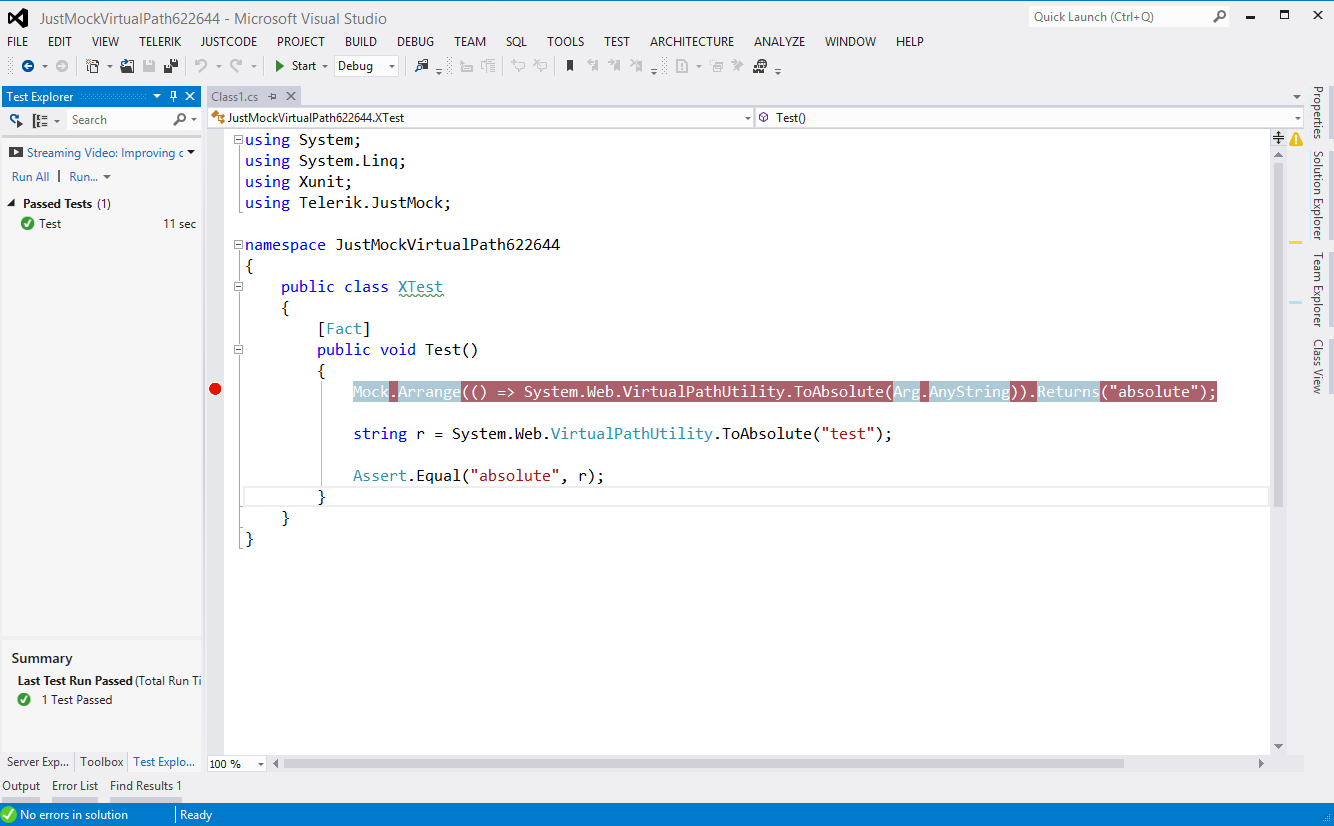Image resolution: width=1334 pixels, height=826 pixels.
Task: Click the bookmark toolbar icon
Action: click(570, 66)
